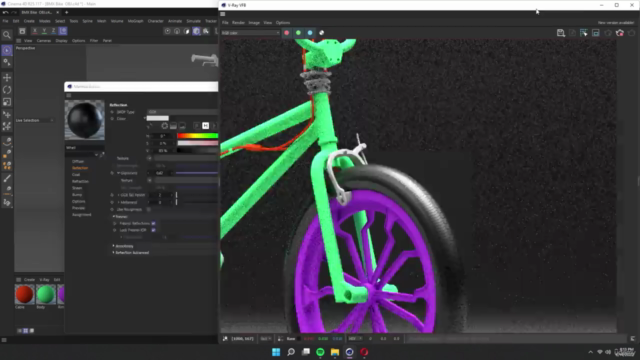Open the Cameras menu in viewport
Image resolution: width=640 pixels, height=360 pixels.
(x=44, y=41)
